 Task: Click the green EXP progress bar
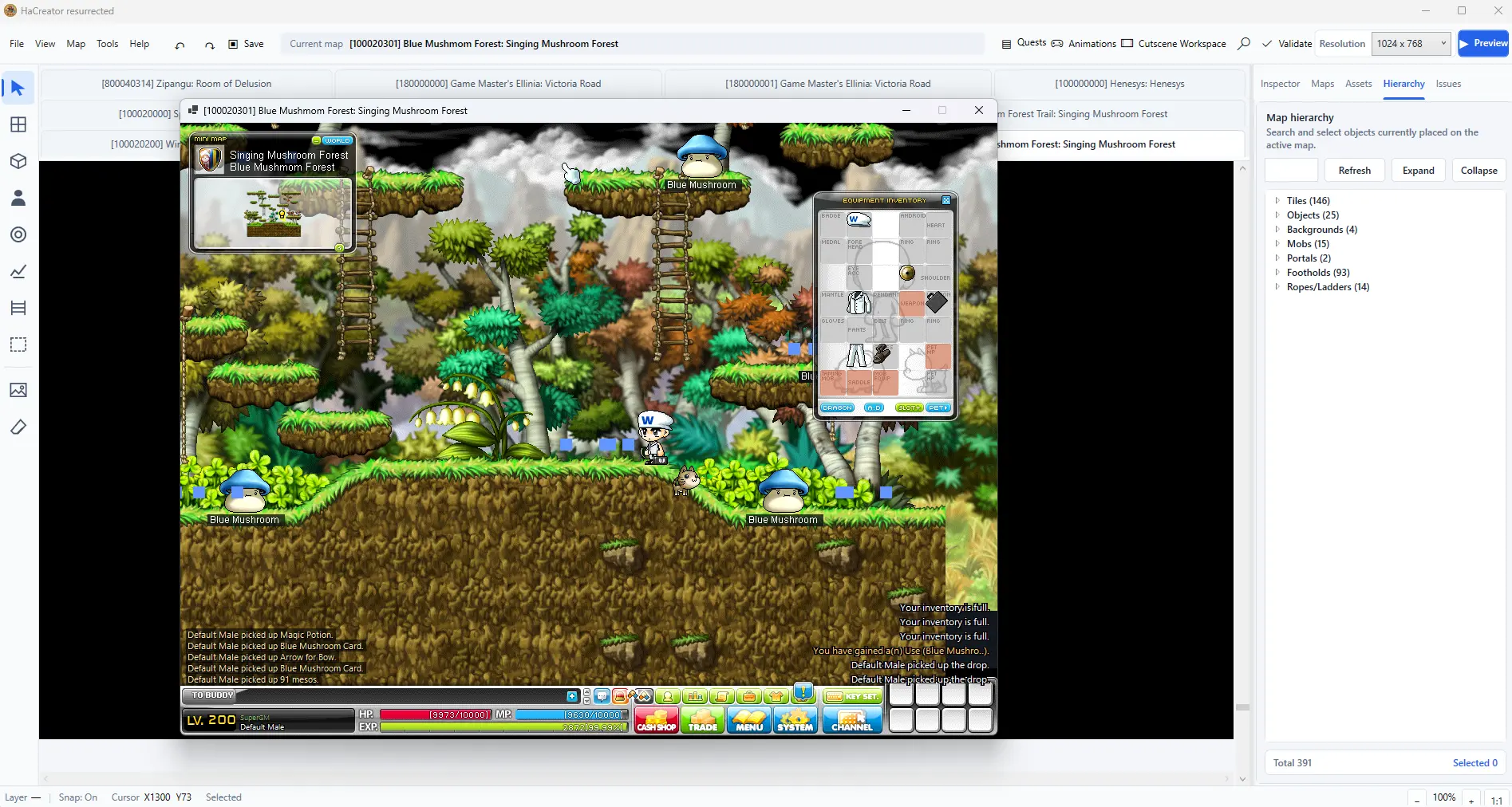point(503,727)
